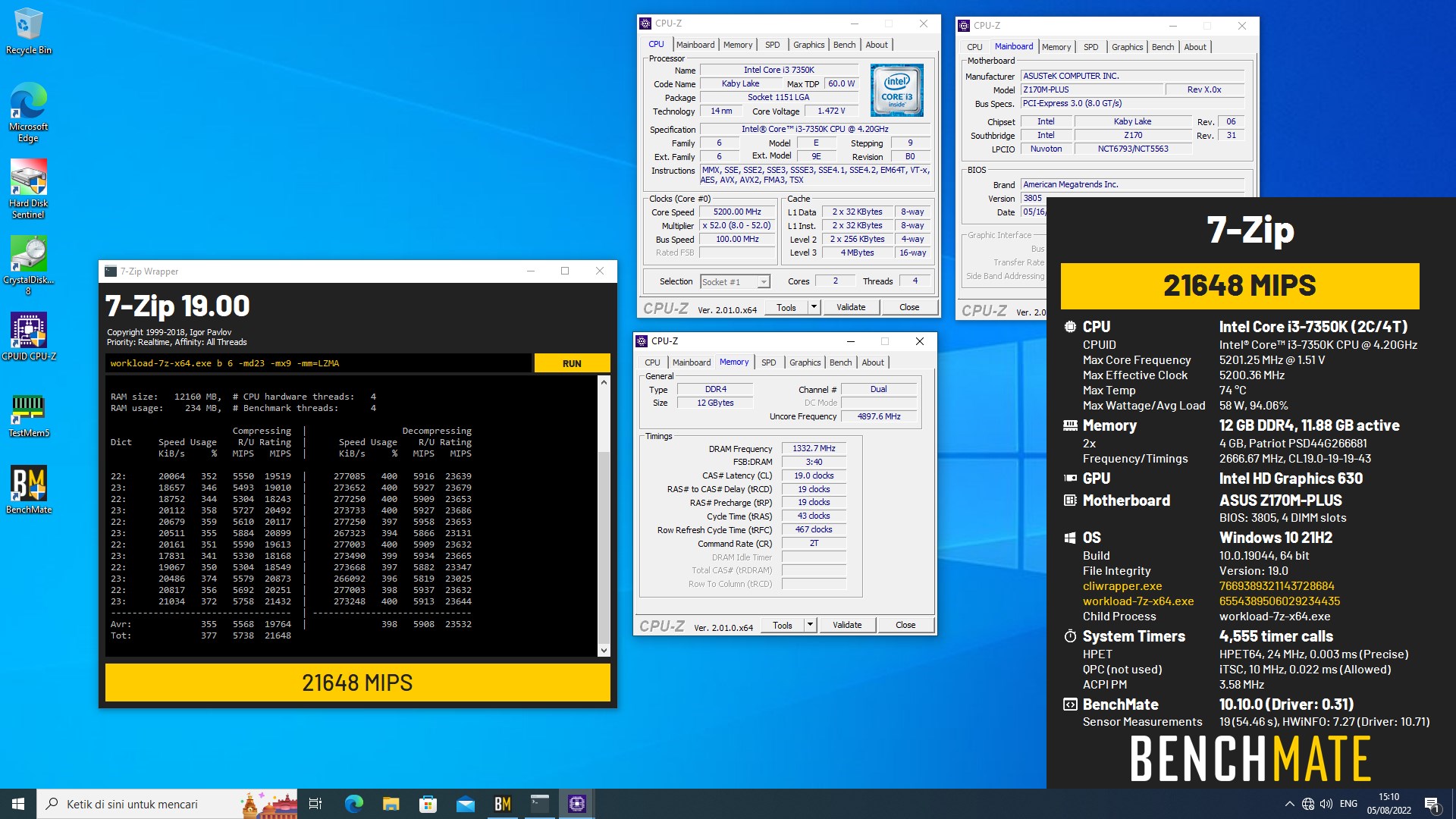Open the notification center icon

1432,804
